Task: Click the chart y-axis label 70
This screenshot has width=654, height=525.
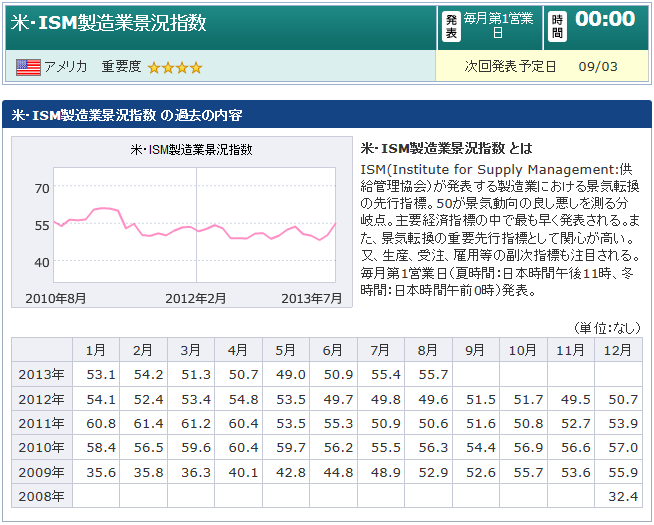Action: click(x=42, y=188)
